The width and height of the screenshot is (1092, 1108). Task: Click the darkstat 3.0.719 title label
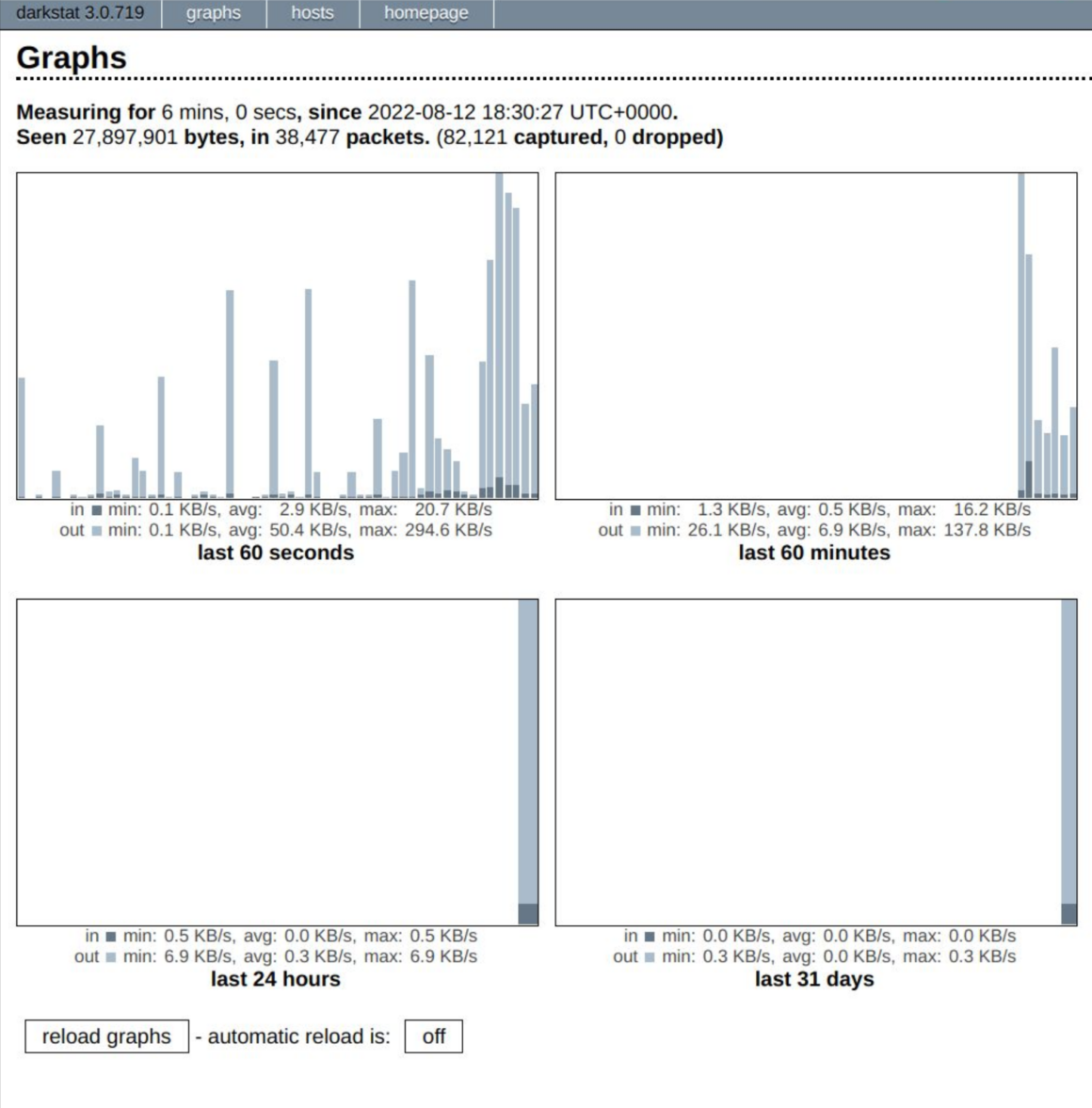[80, 13]
